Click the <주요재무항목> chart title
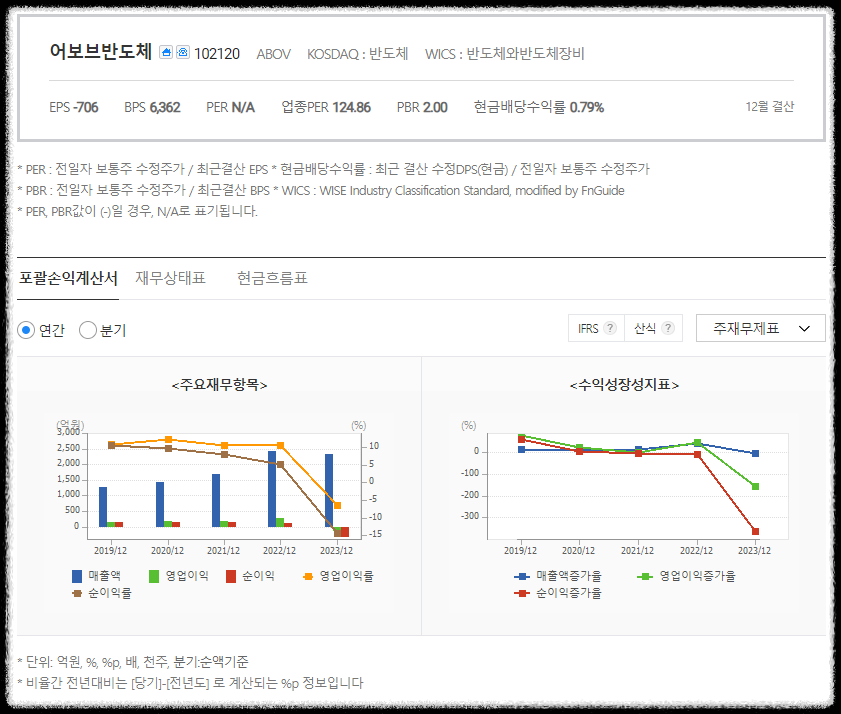Image resolution: width=841 pixels, height=714 pixels. 219,385
